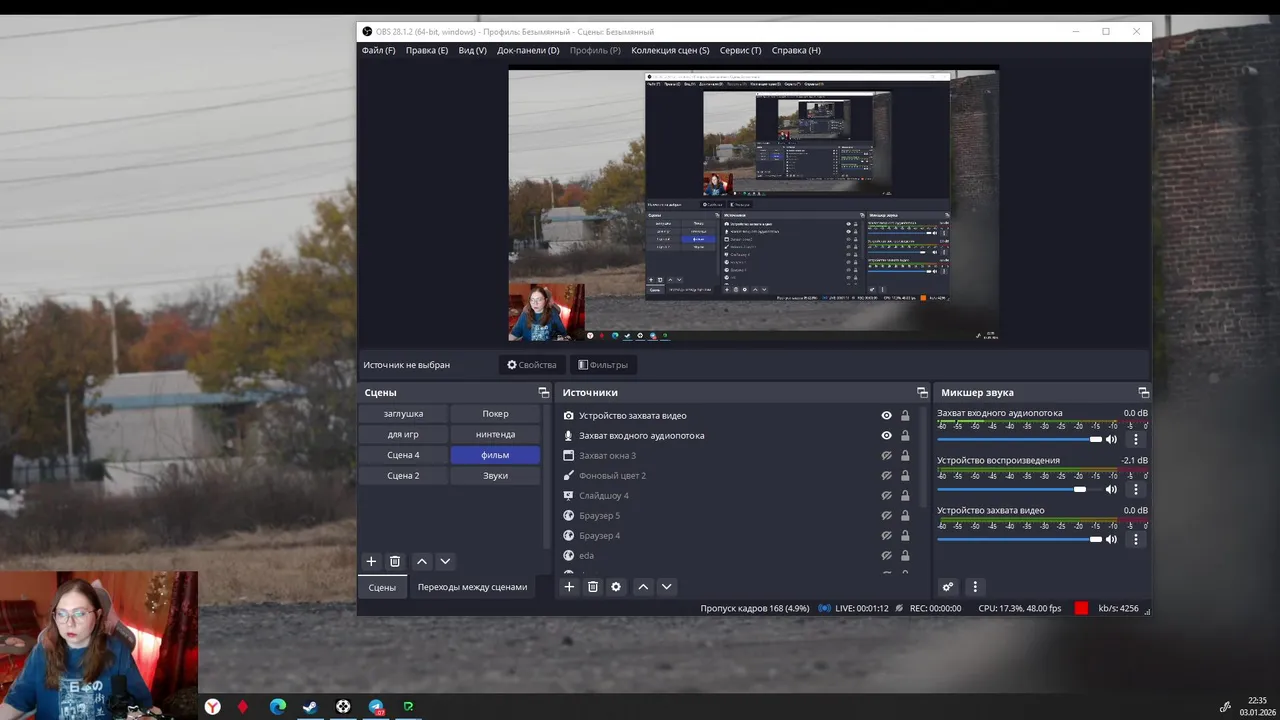Open Правка (E) menu

click(427, 50)
